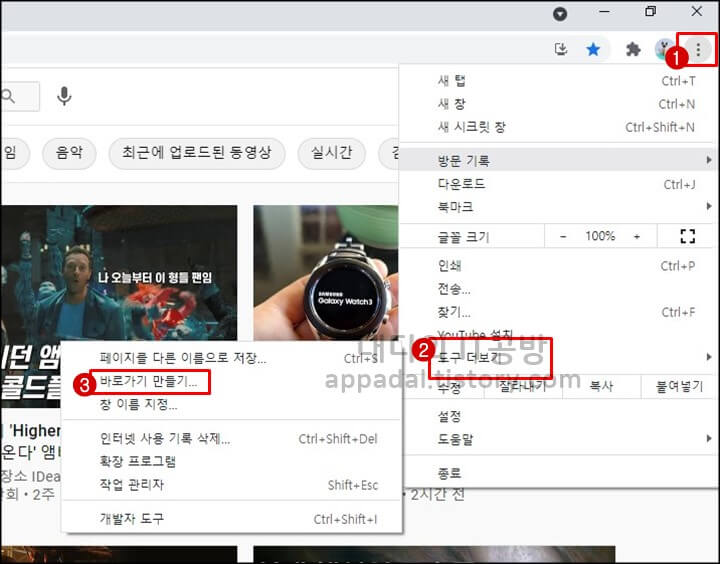Choose 창 이름 지정... submenu item
The width and height of the screenshot is (720, 564).
point(232,405)
